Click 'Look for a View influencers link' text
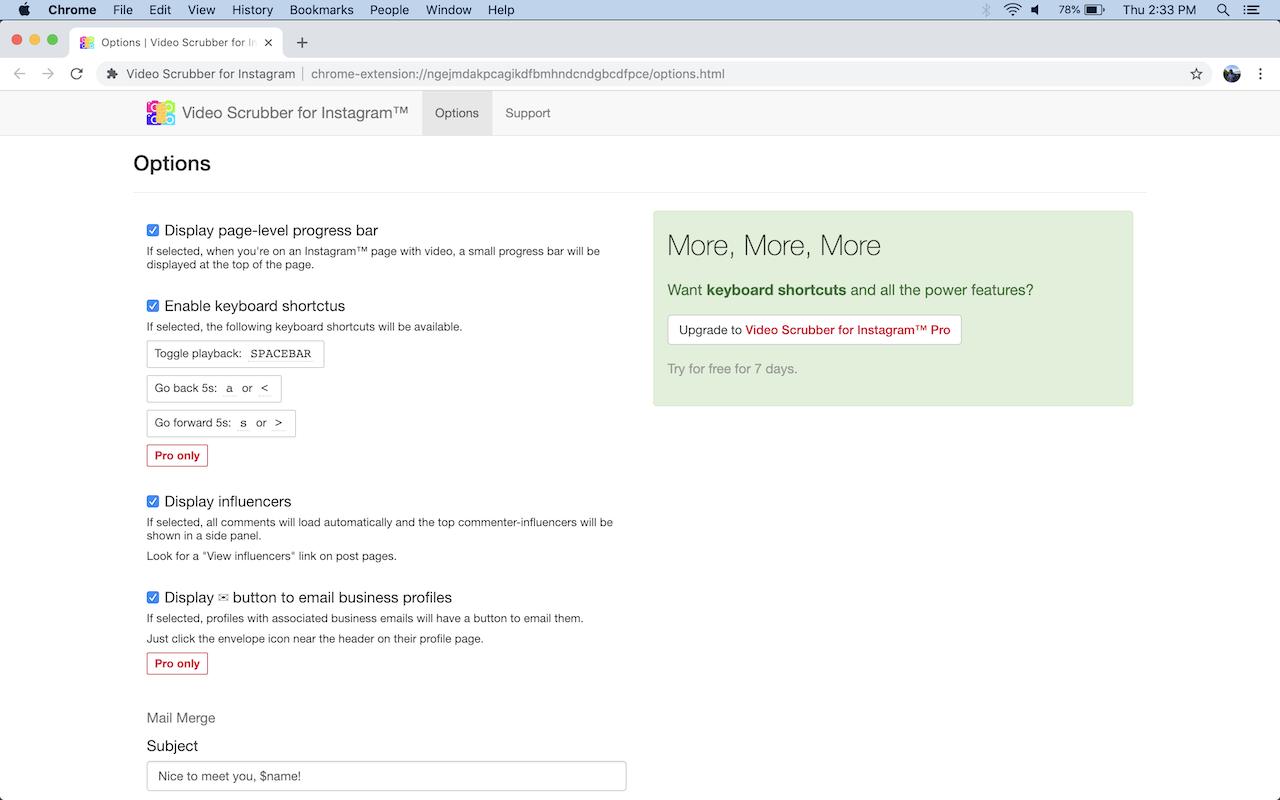1280x800 pixels. (x=272, y=556)
